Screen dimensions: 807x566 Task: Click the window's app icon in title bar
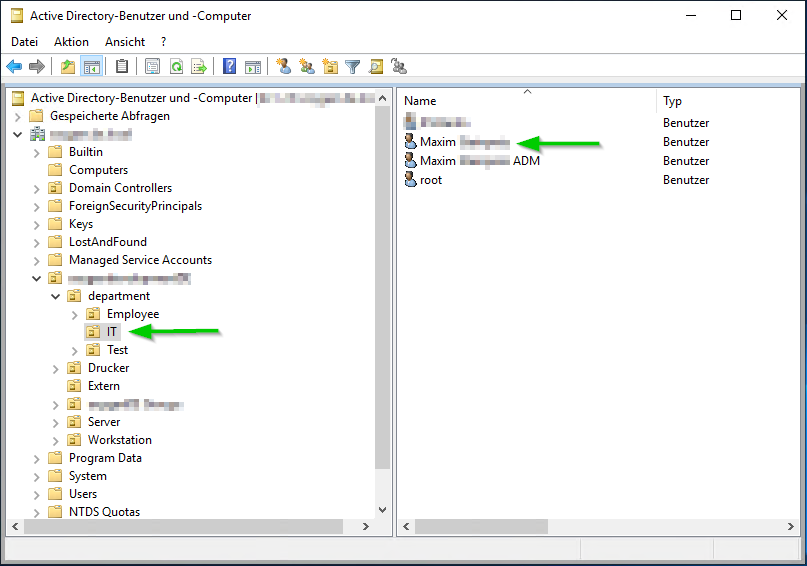[x=17, y=16]
